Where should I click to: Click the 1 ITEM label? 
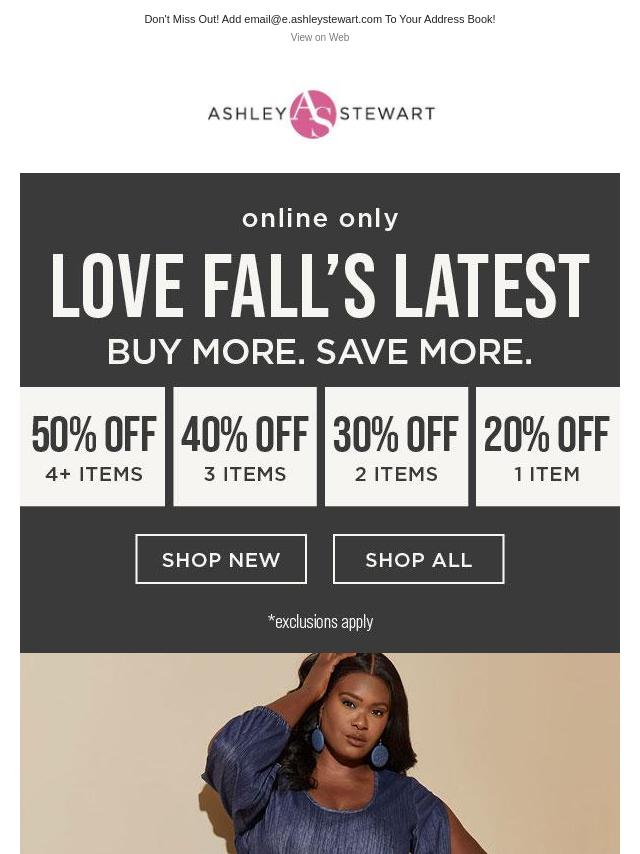click(547, 474)
